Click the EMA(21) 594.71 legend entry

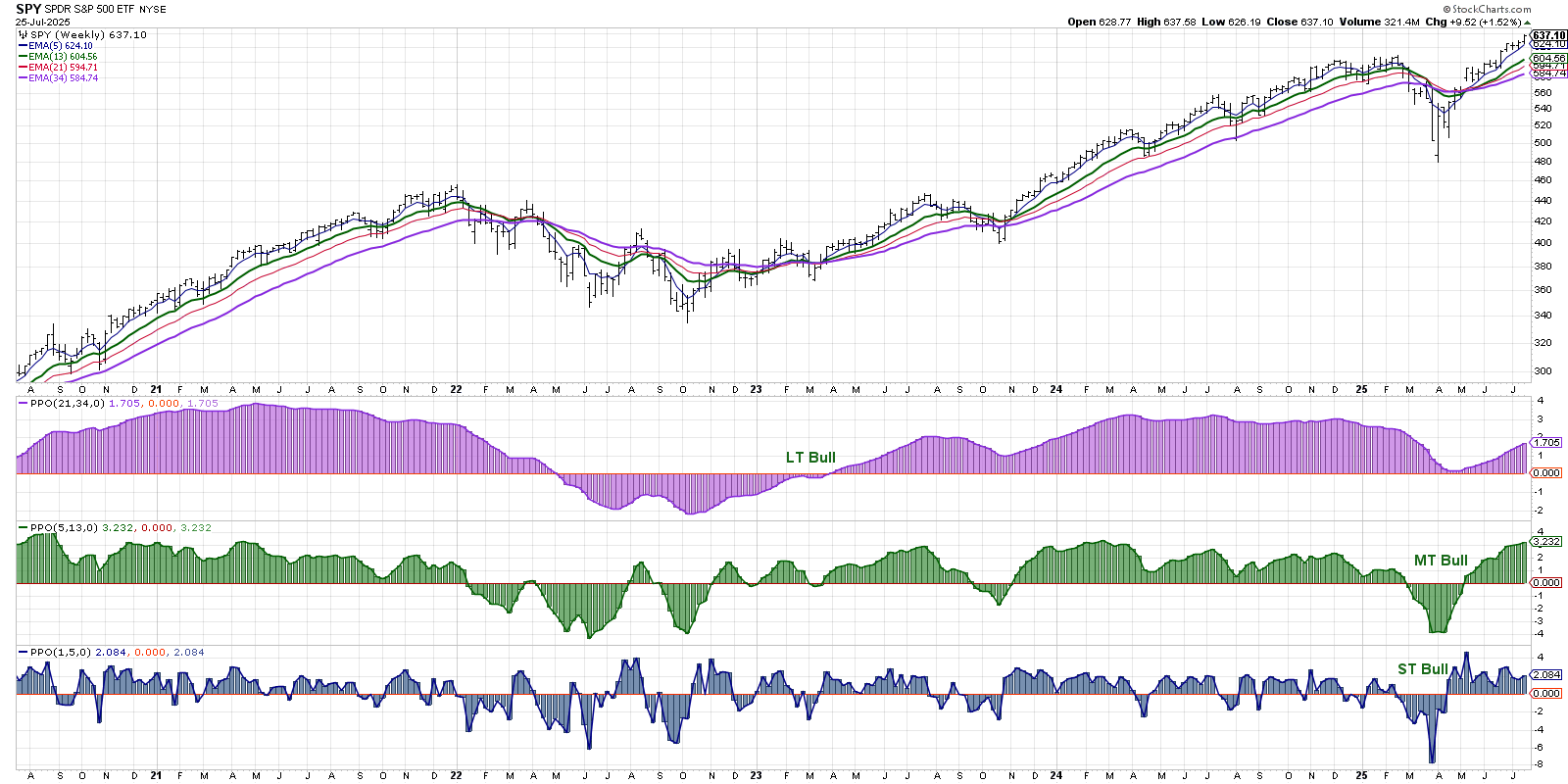tap(62, 68)
